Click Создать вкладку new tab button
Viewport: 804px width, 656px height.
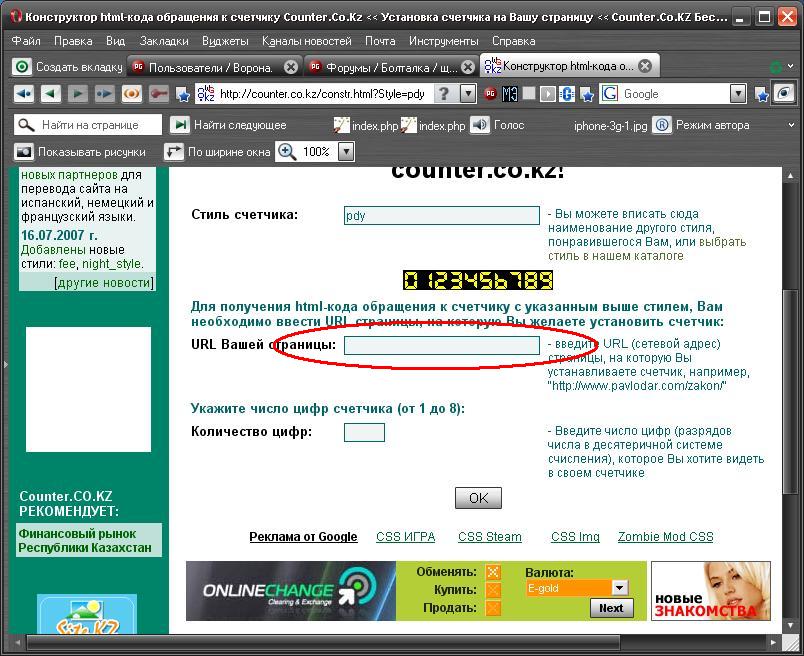(x=68, y=67)
